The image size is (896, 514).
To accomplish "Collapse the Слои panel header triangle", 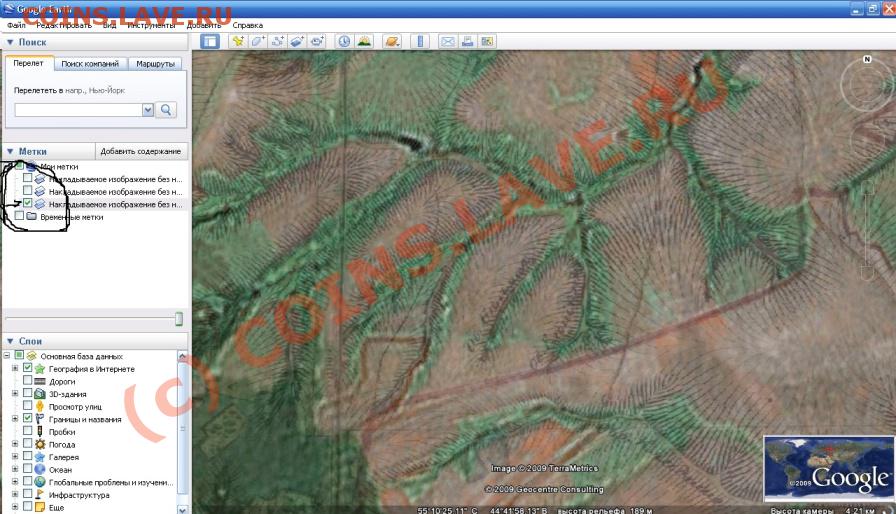I will click(x=10, y=341).
